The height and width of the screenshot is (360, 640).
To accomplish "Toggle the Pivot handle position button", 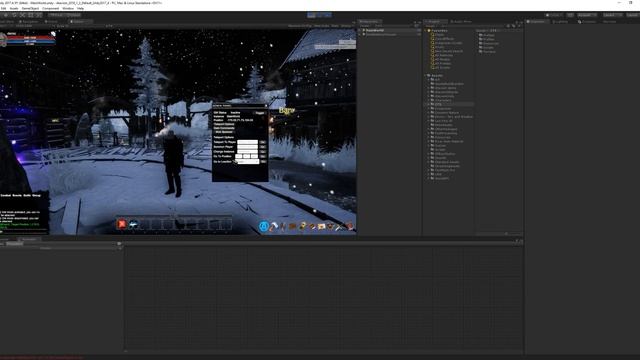I will point(56,15).
